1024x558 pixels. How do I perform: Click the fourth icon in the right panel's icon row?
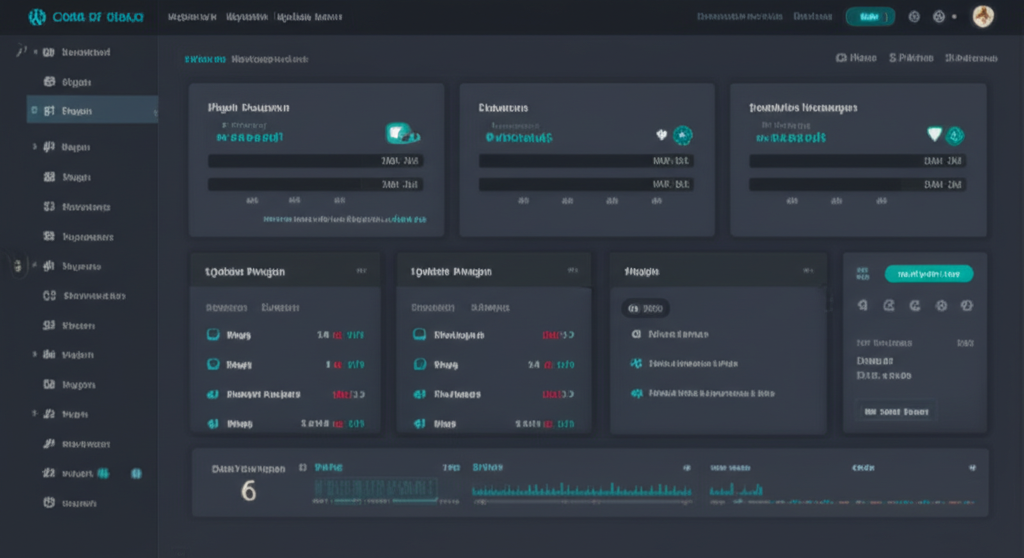point(941,305)
